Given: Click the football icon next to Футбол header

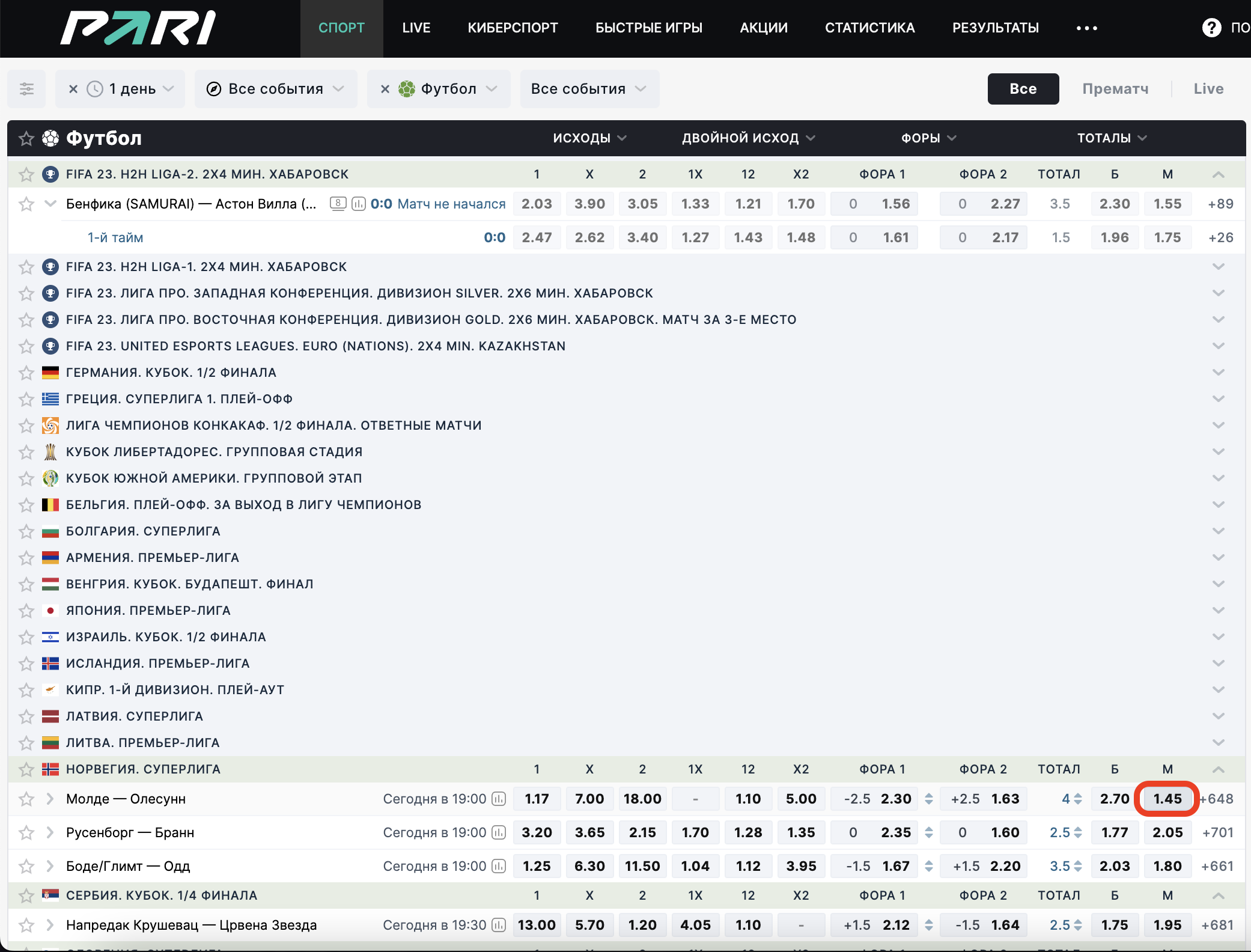Looking at the screenshot, I should pos(50,138).
